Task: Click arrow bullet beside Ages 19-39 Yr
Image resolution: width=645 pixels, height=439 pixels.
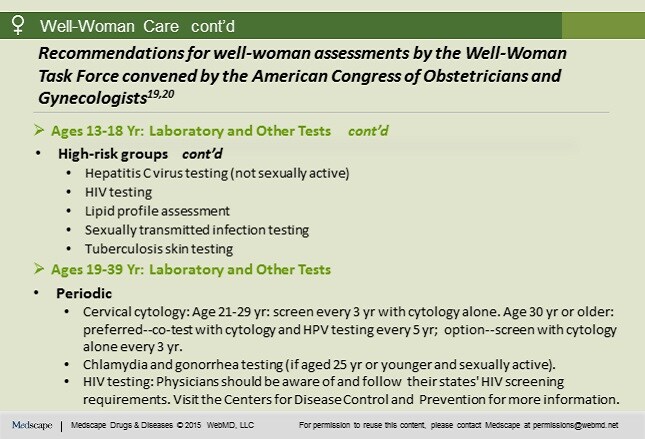Action: [x=39, y=269]
